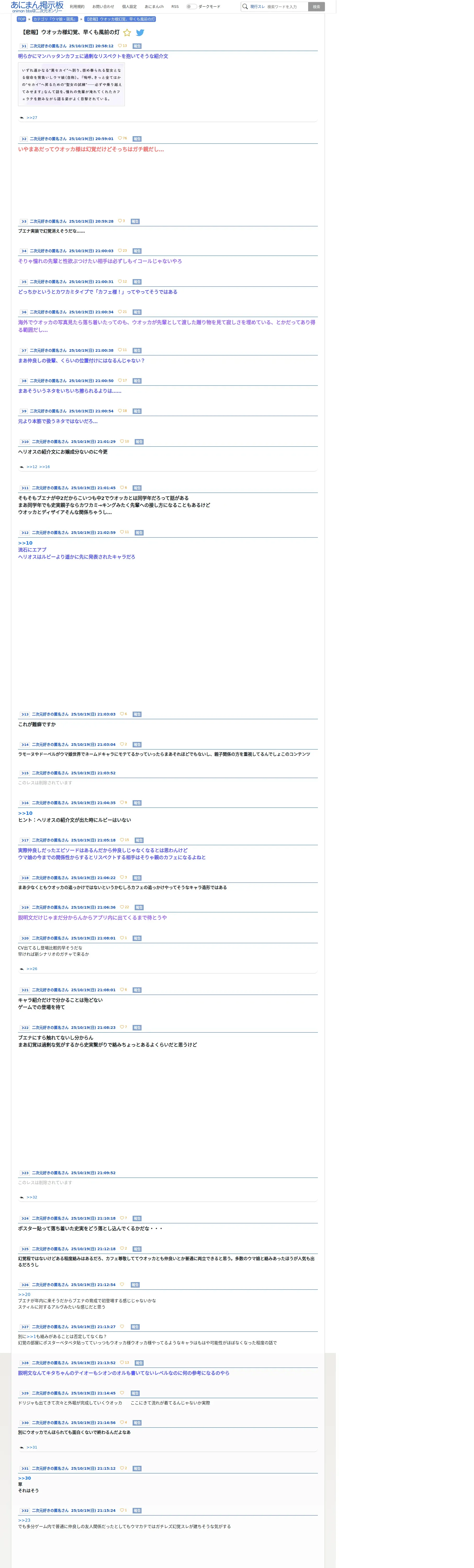
Task: Like post 10 with its heart icon
Action: pyautogui.click(x=122, y=441)
